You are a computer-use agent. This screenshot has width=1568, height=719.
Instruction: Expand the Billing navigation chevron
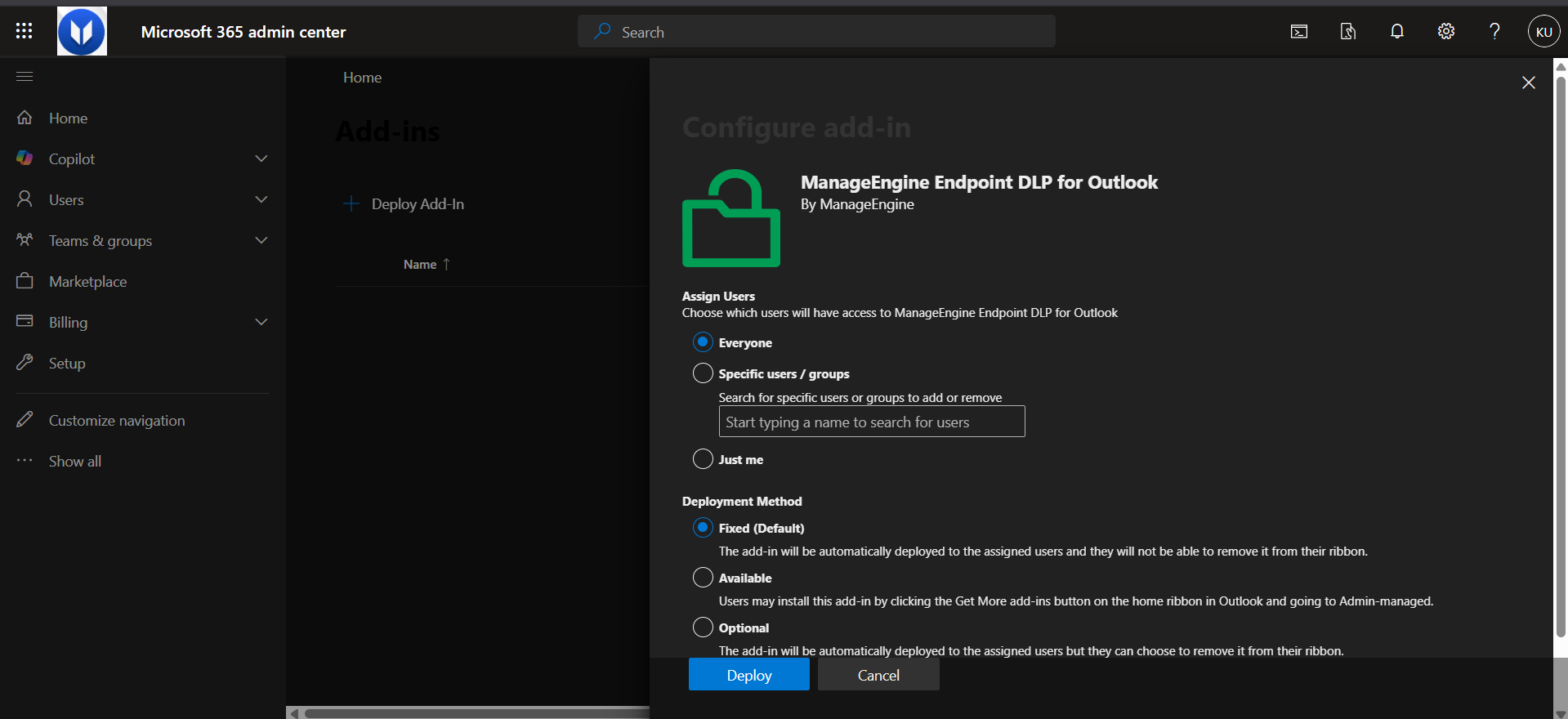coord(261,322)
